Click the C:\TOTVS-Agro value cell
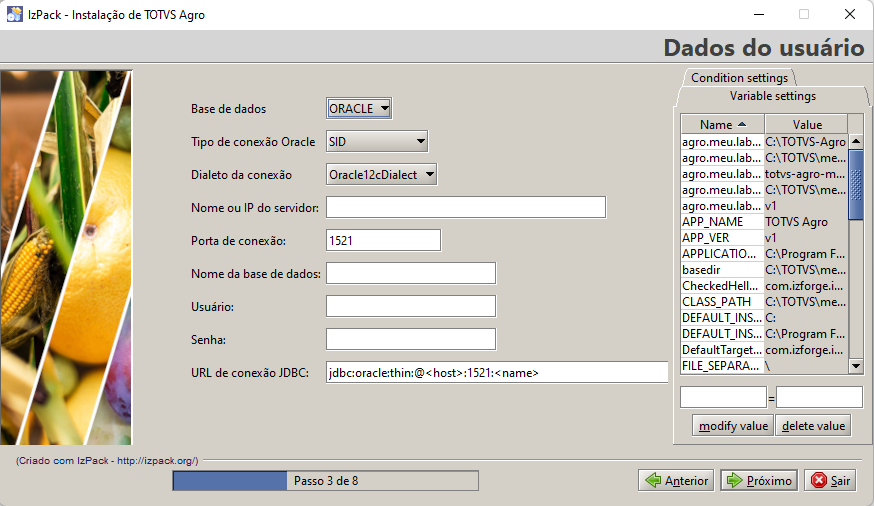This screenshot has height=506, width=874. [x=806, y=142]
